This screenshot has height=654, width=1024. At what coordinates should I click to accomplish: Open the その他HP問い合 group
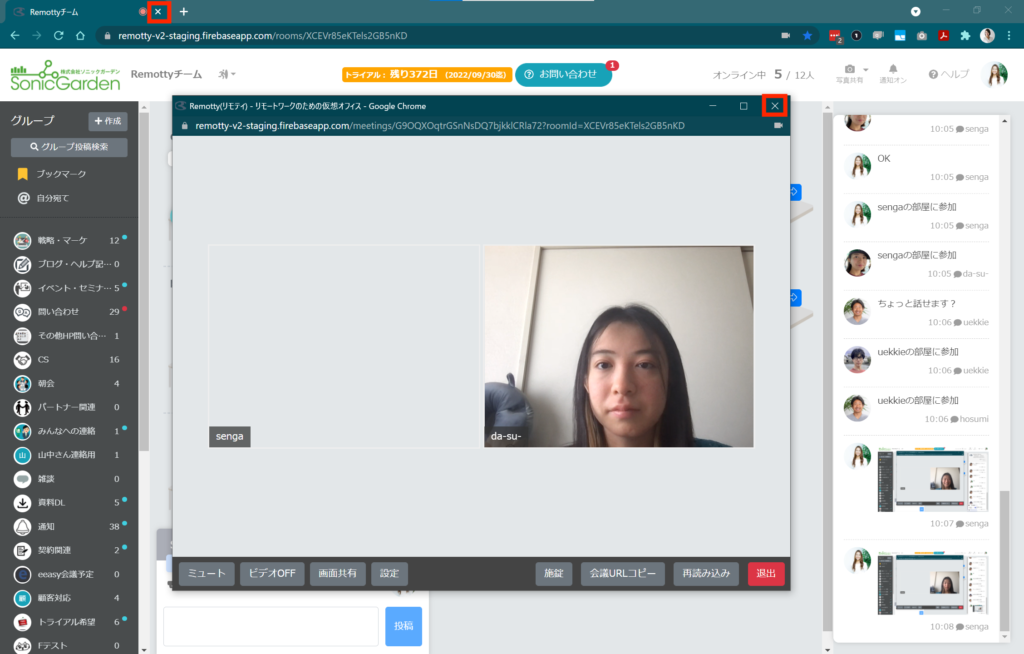pos(69,336)
